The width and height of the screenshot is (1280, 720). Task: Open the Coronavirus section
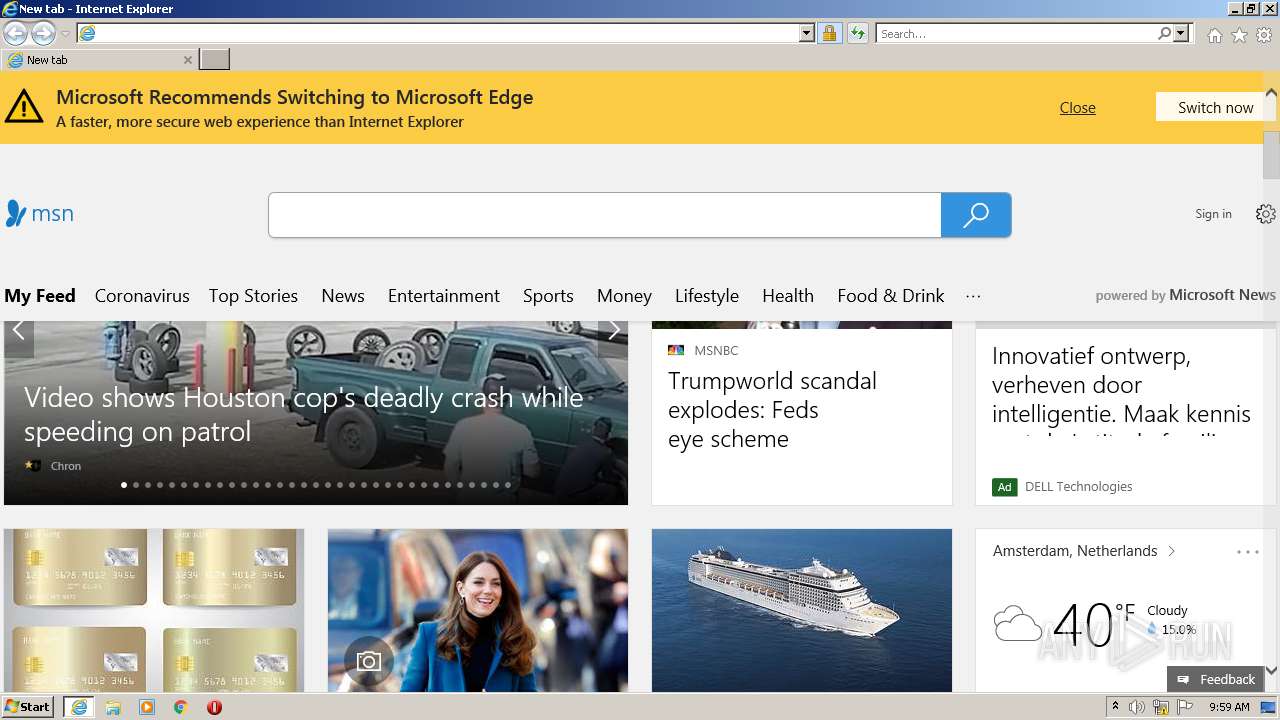click(x=142, y=296)
